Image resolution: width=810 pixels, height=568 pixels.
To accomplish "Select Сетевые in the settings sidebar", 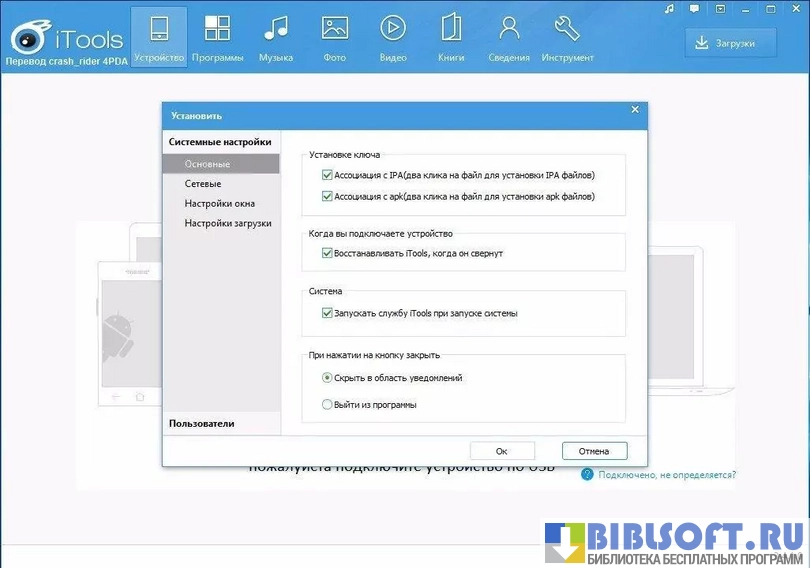I will [x=203, y=184].
